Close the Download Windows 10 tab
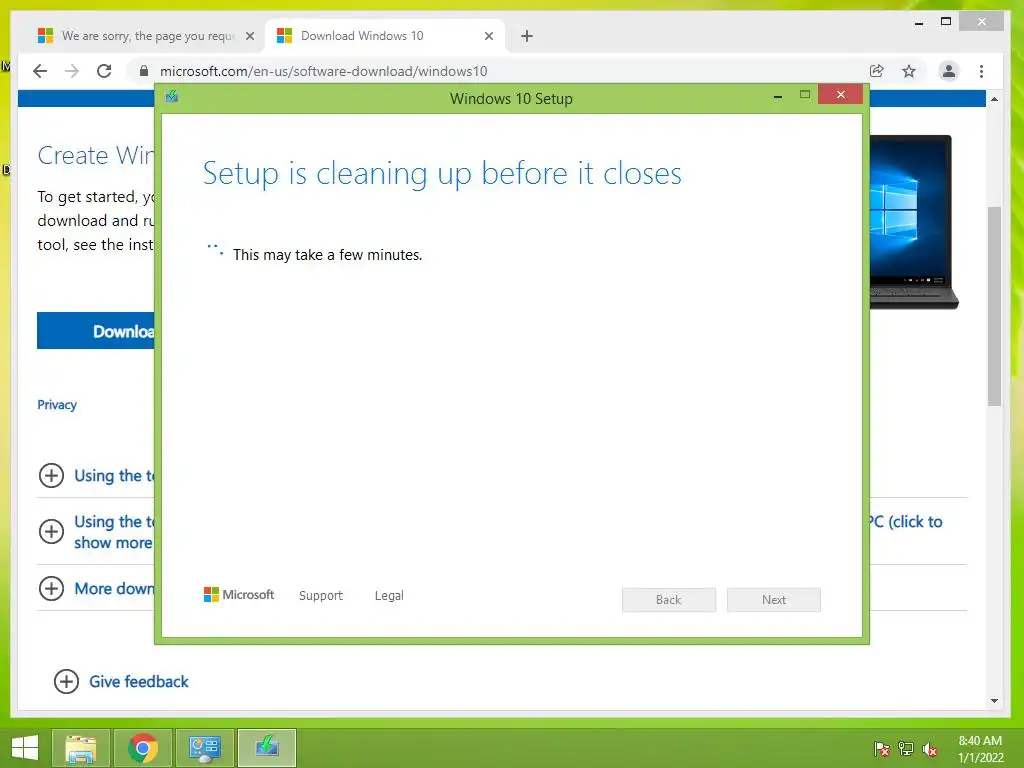The width and height of the screenshot is (1024, 768). point(488,36)
